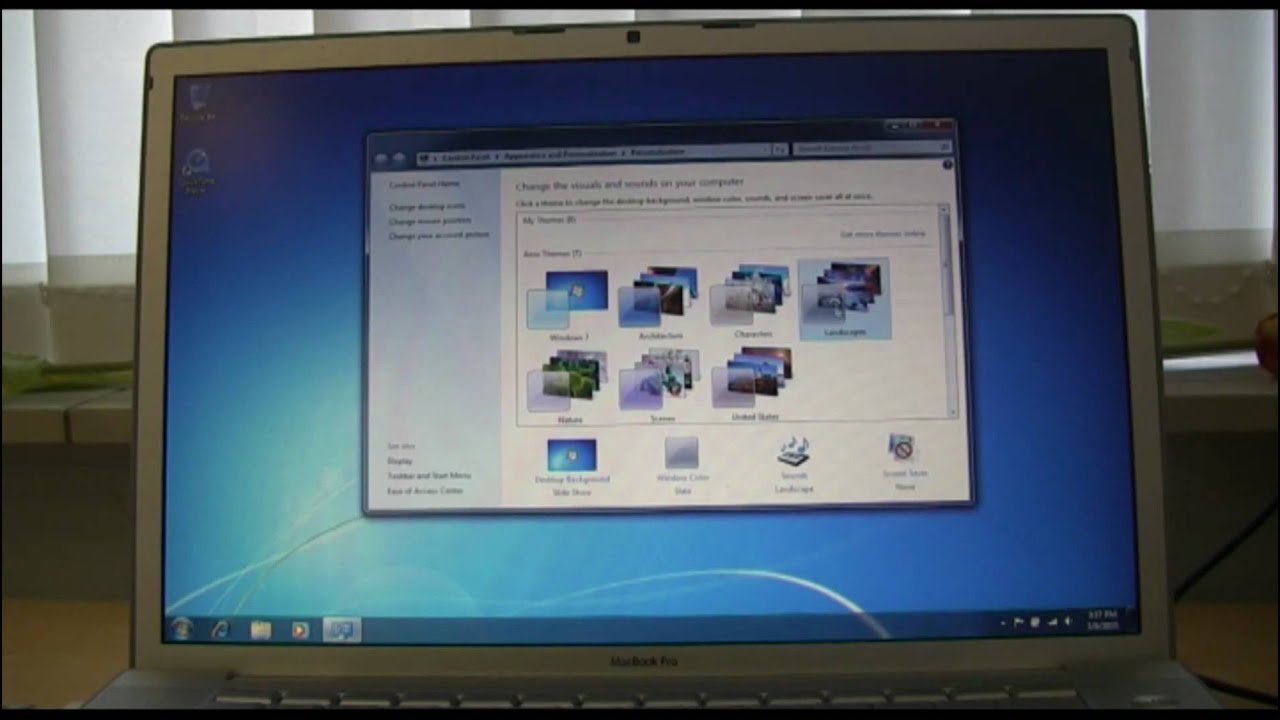
Task: Click the Get more themes online link
Action: click(x=882, y=234)
